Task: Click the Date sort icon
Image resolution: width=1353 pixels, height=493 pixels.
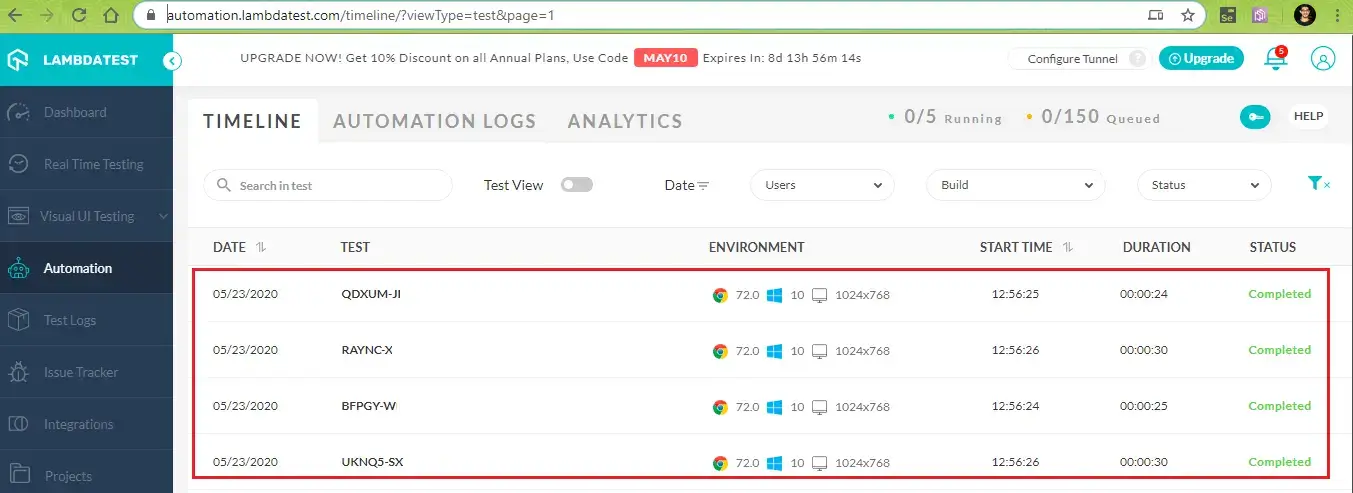Action: (703, 186)
